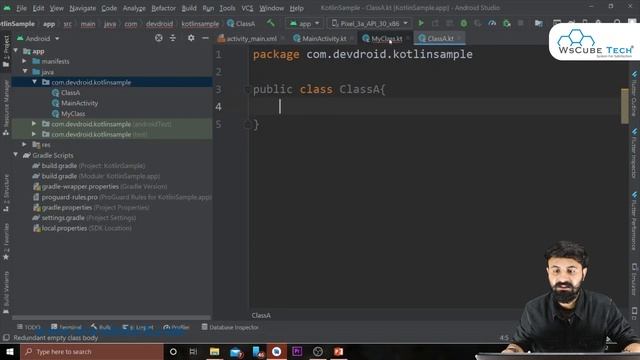Open the File menu

(x=21, y=8)
